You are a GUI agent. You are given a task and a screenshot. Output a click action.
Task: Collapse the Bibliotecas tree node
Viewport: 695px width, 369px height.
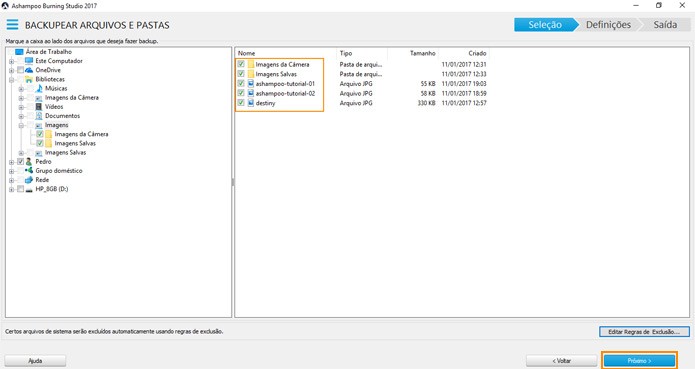pyautogui.click(x=12, y=80)
